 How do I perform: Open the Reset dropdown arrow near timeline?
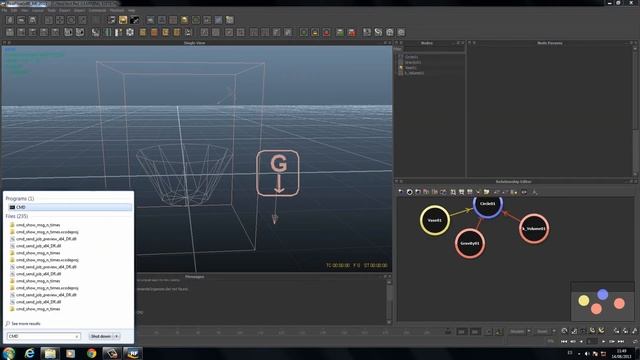[554, 331]
